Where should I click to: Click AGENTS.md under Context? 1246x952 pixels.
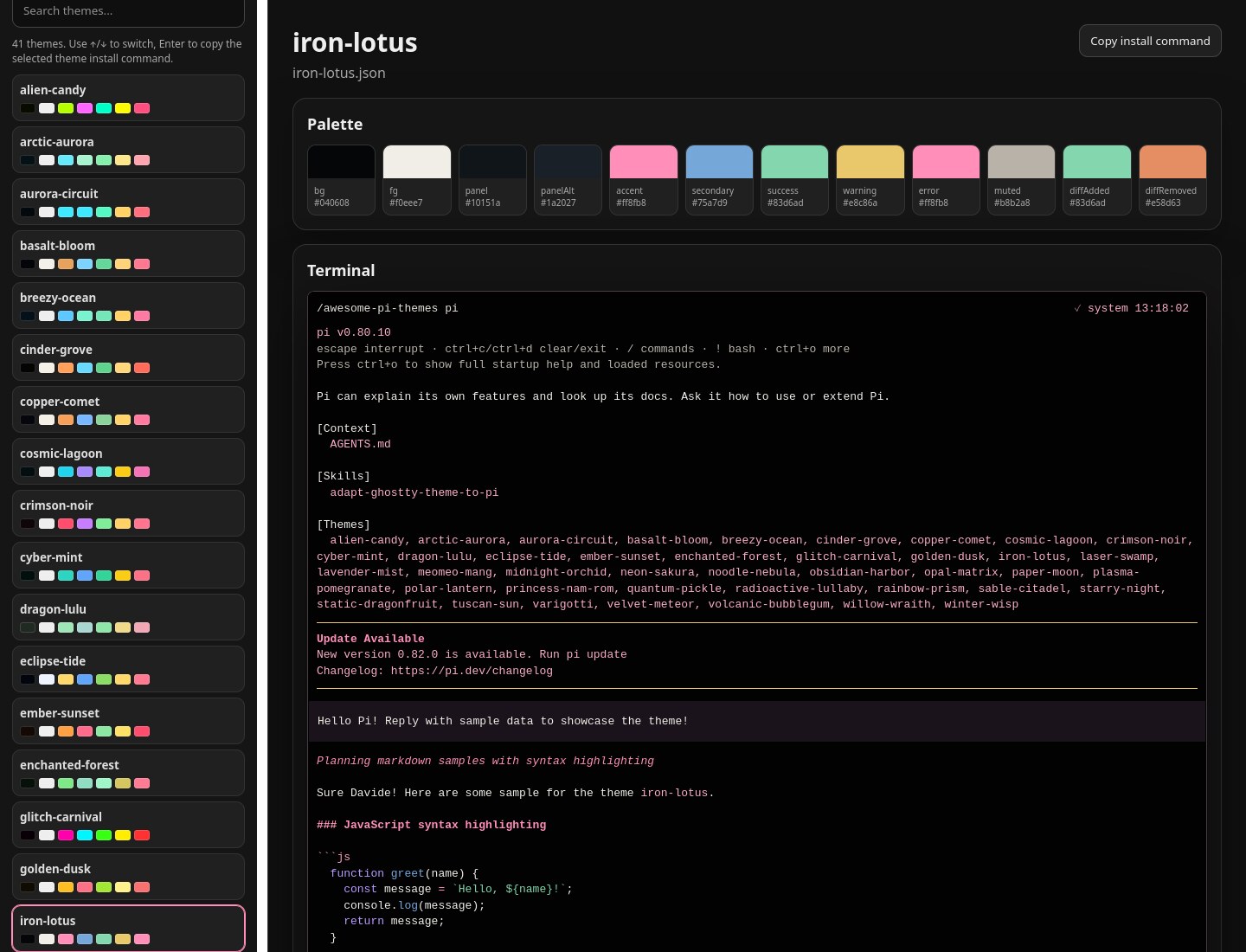360,444
